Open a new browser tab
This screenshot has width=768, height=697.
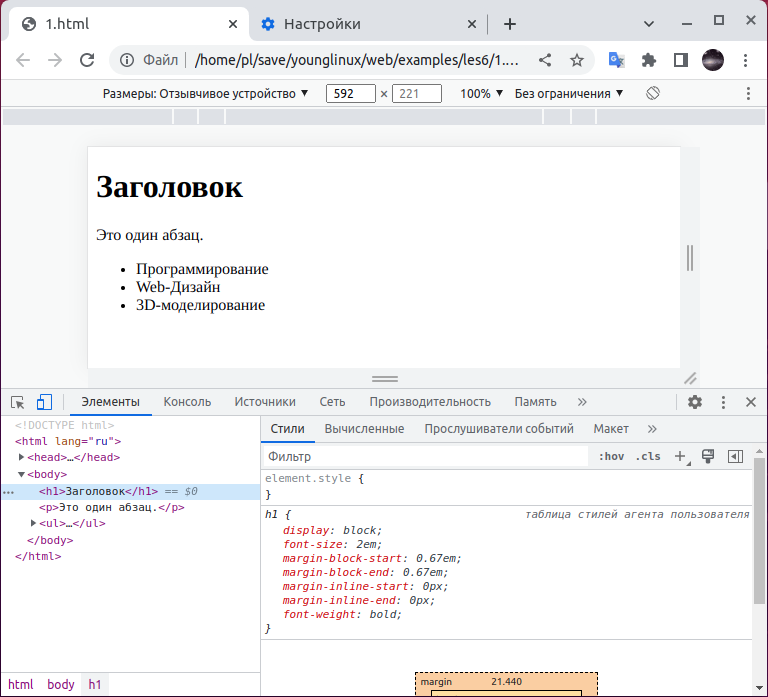click(x=509, y=24)
